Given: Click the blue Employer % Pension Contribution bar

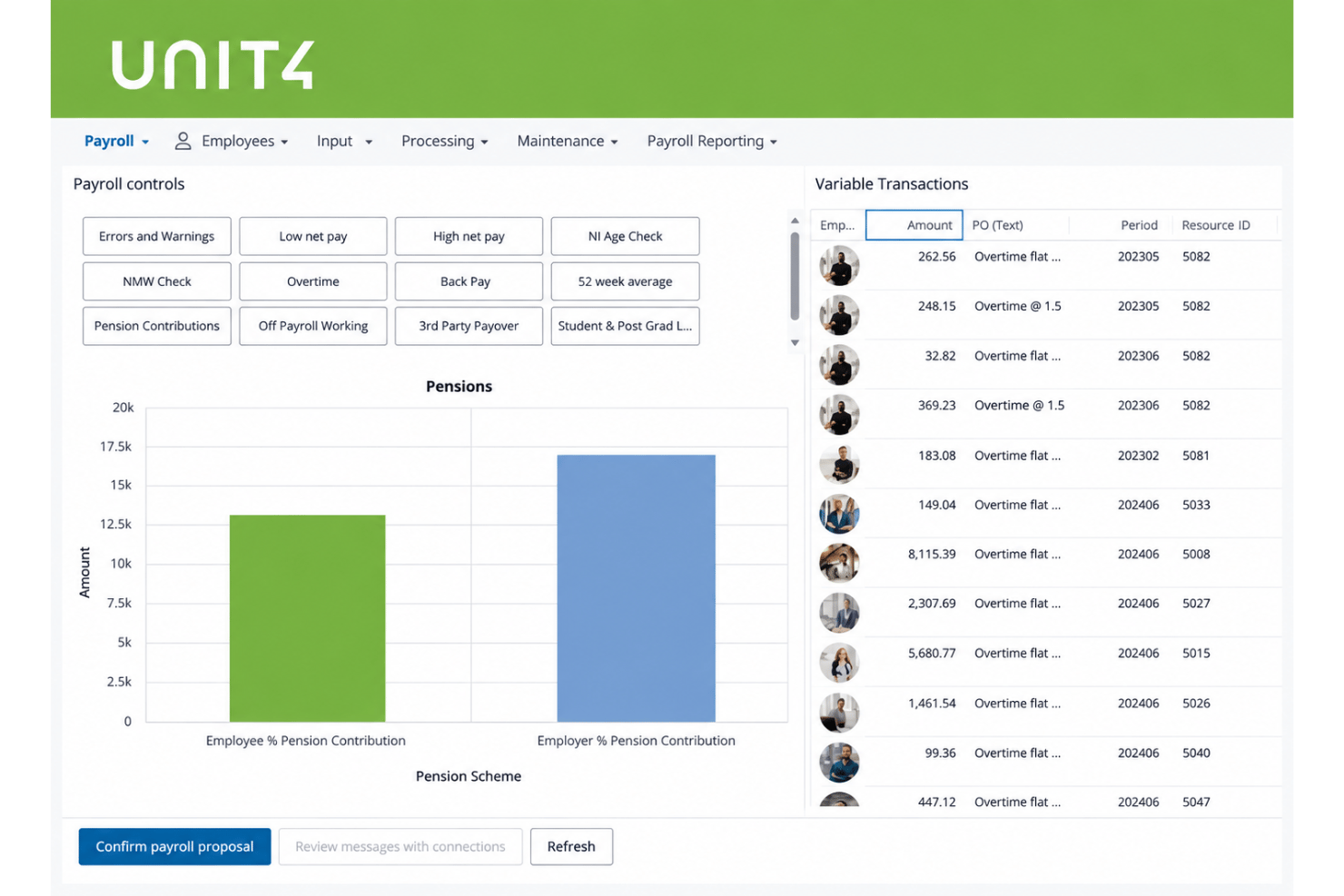Looking at the screenshot, I should (636, 588).
